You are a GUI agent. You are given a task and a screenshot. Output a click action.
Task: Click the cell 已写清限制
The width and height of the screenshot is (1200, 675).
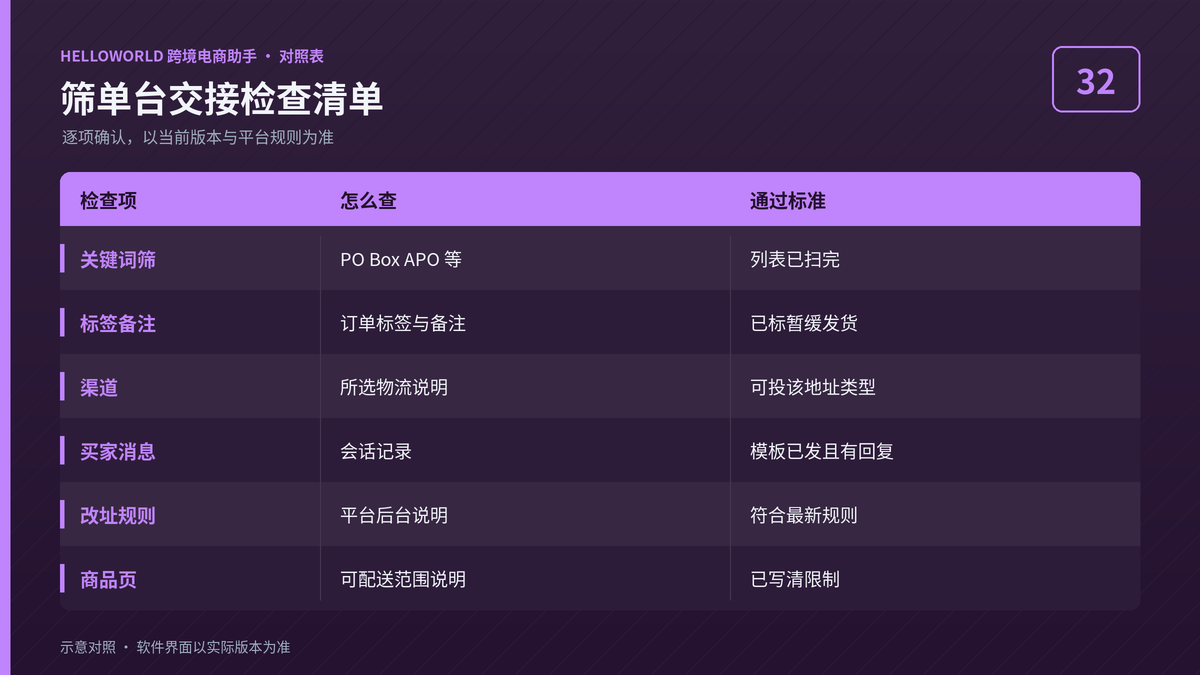[x=795, y=579]
